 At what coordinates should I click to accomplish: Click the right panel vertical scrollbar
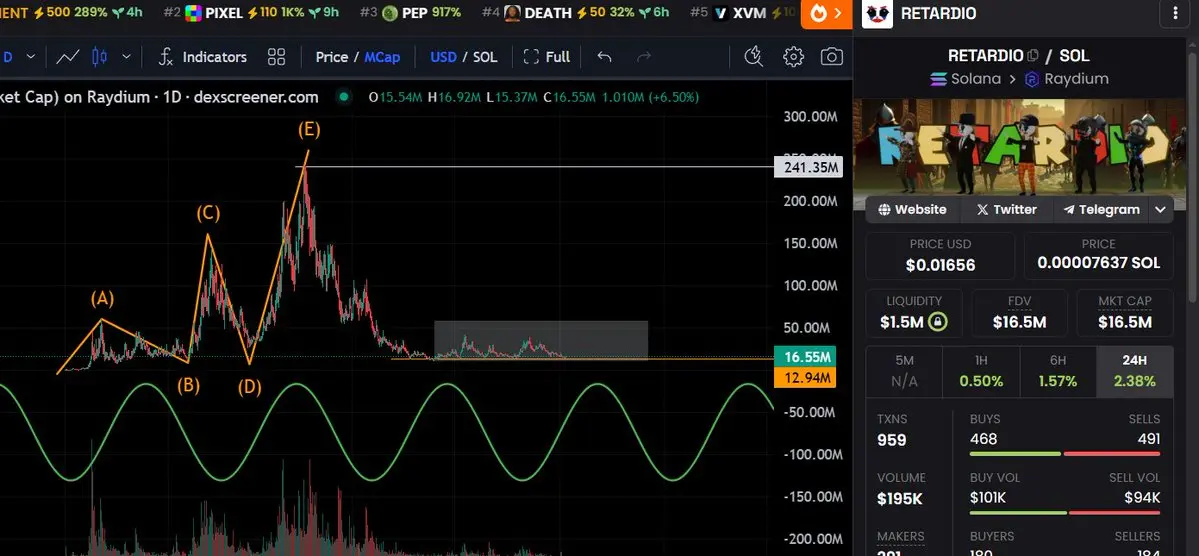[1193, 177]
